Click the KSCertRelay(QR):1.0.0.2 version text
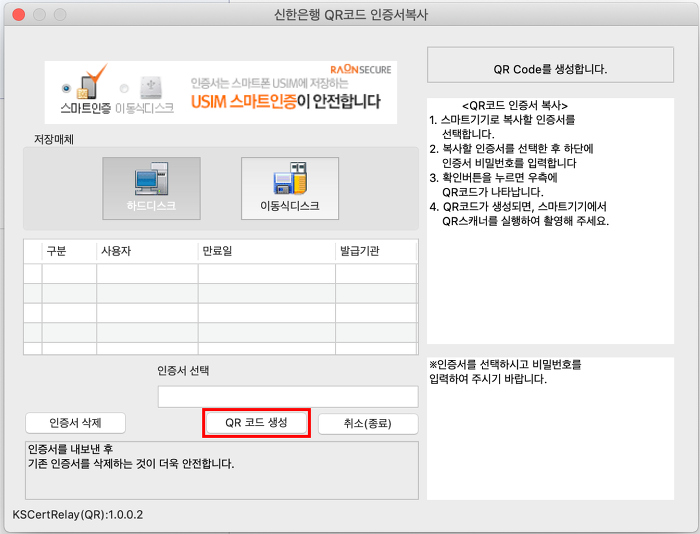 point(78,515)
